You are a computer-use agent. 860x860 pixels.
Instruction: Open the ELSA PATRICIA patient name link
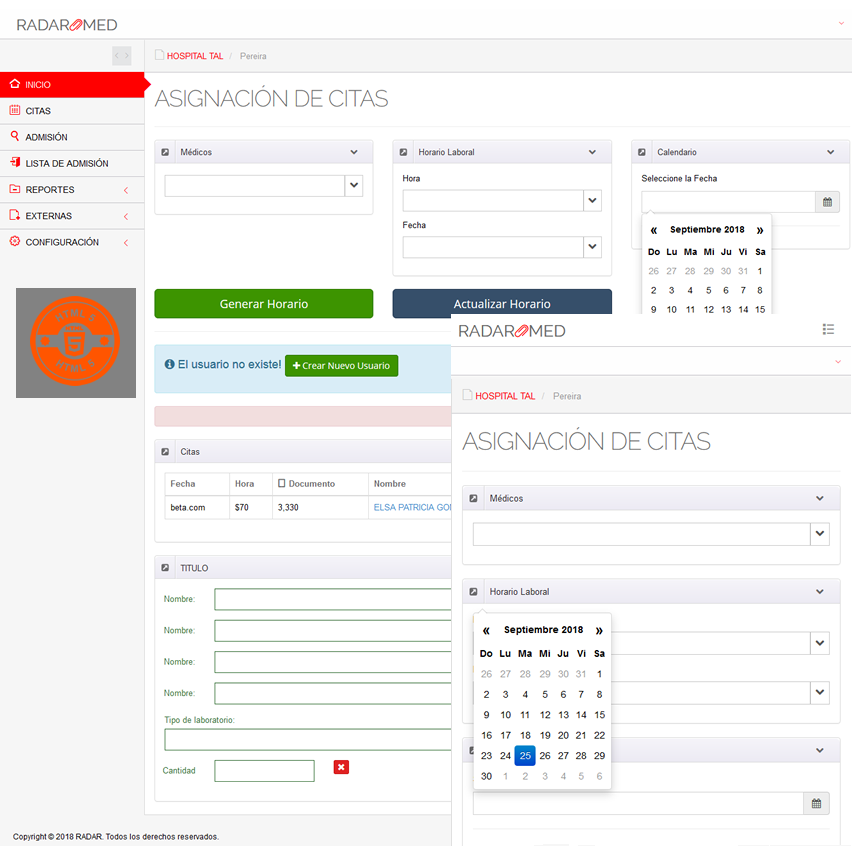click(x=411, y=508)
